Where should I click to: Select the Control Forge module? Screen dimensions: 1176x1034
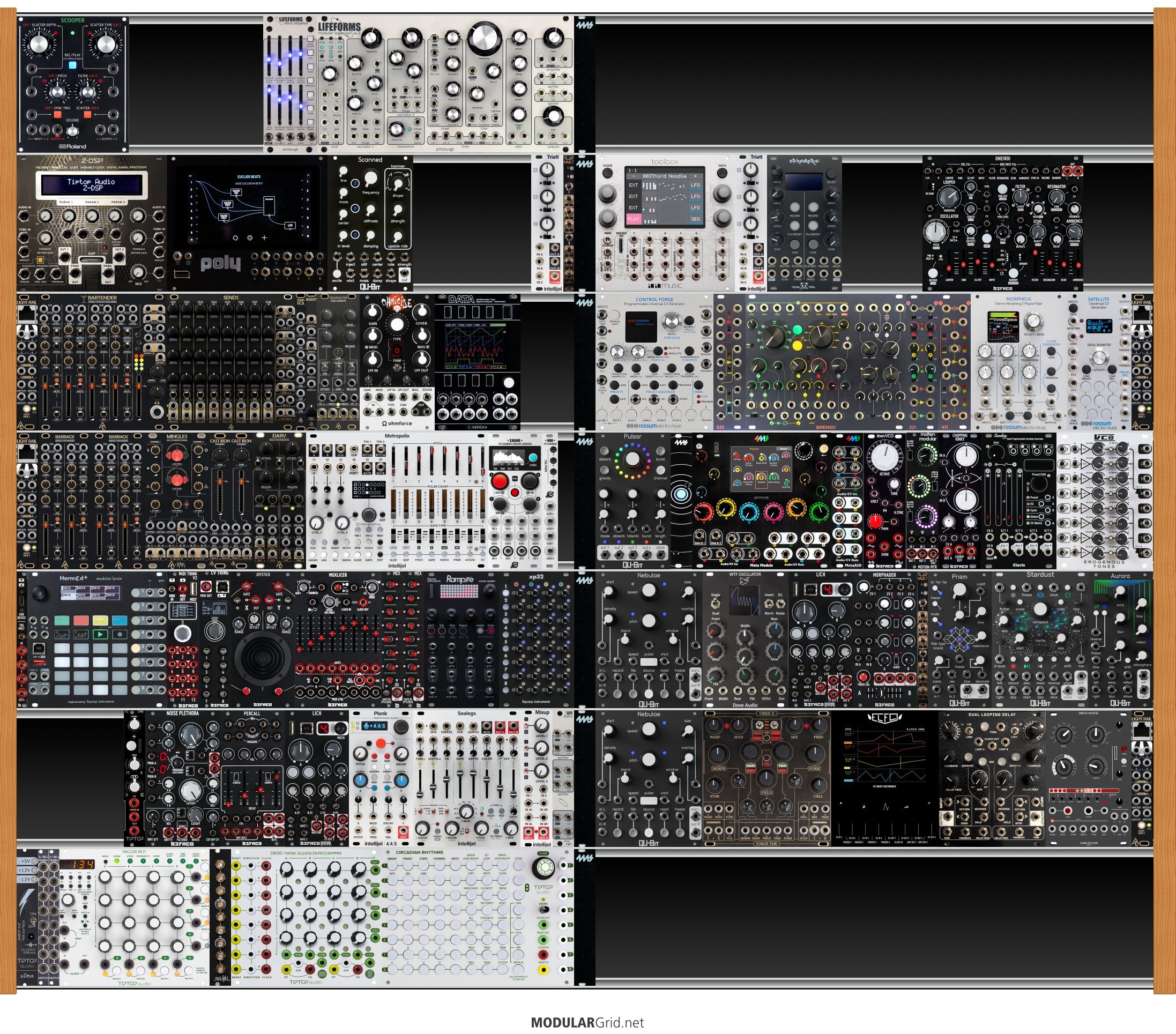(655, 362)
